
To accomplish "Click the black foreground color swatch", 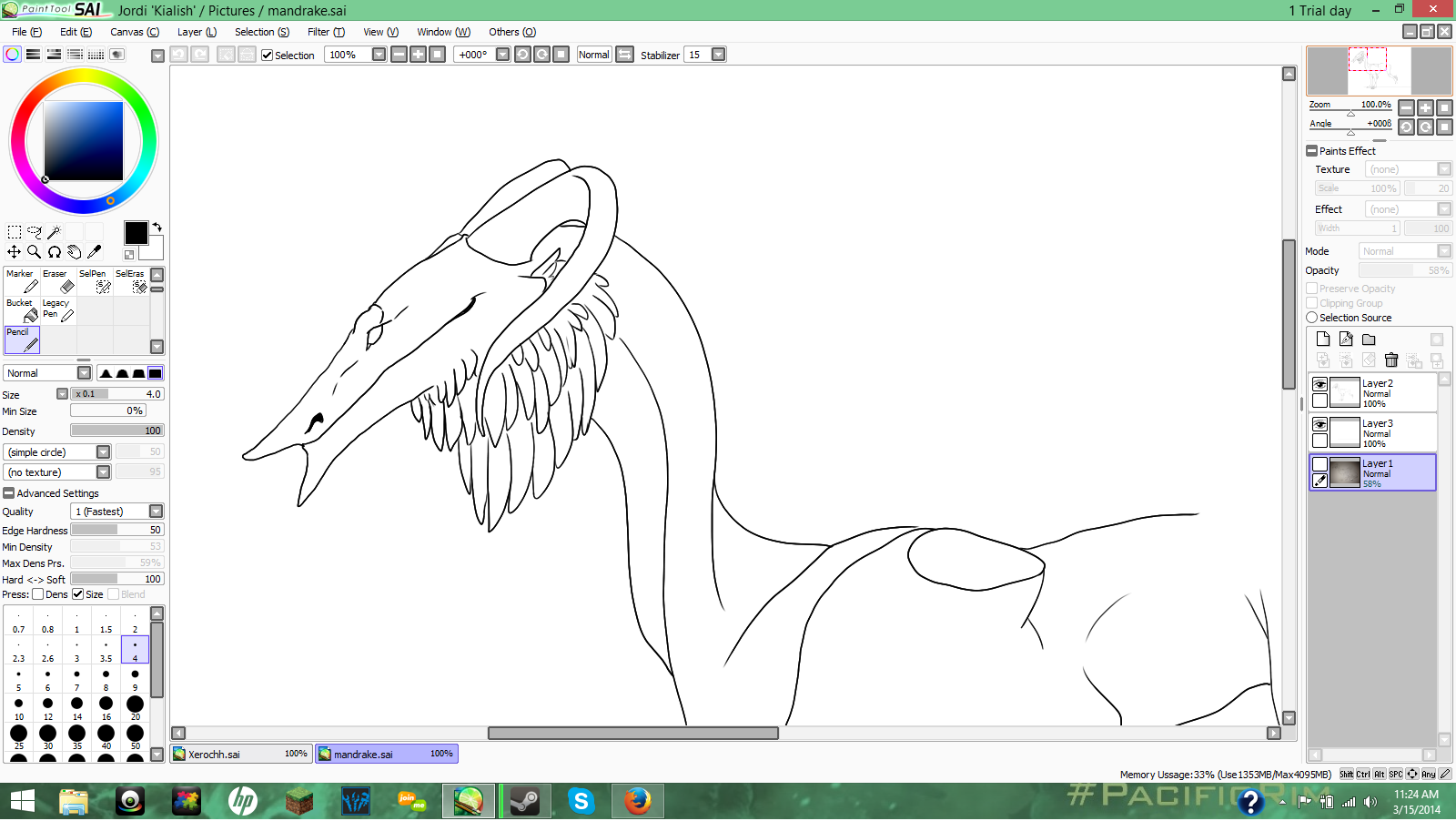I will click(136, 233).
